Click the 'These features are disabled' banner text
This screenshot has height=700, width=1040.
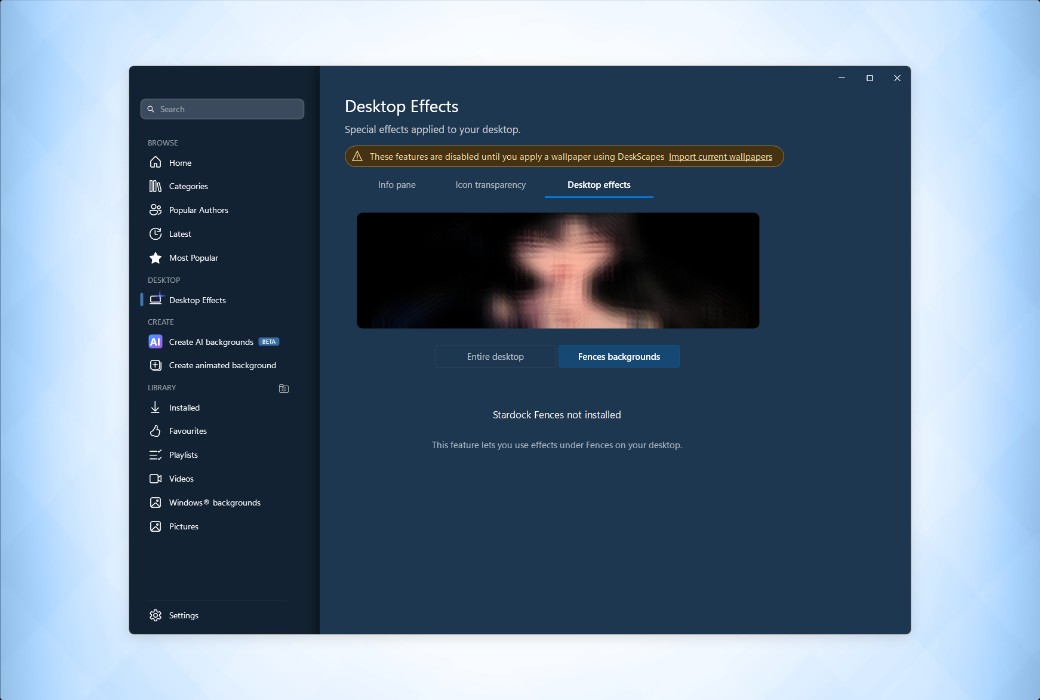[517, 157]
